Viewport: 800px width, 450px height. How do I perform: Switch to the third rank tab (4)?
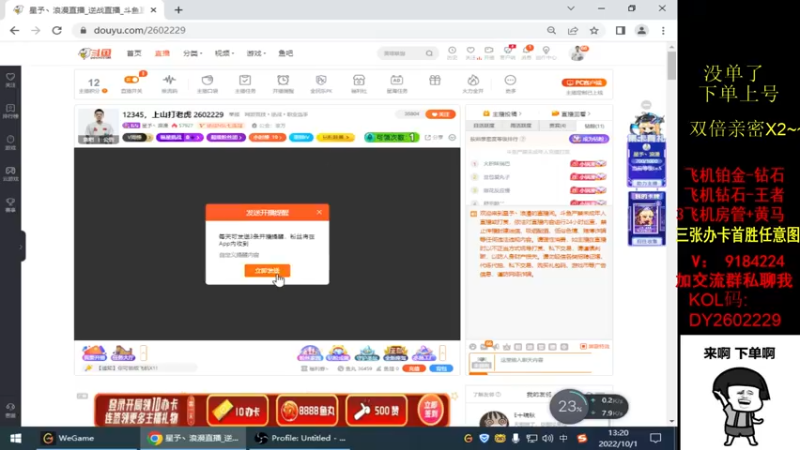tap(558, 126)
